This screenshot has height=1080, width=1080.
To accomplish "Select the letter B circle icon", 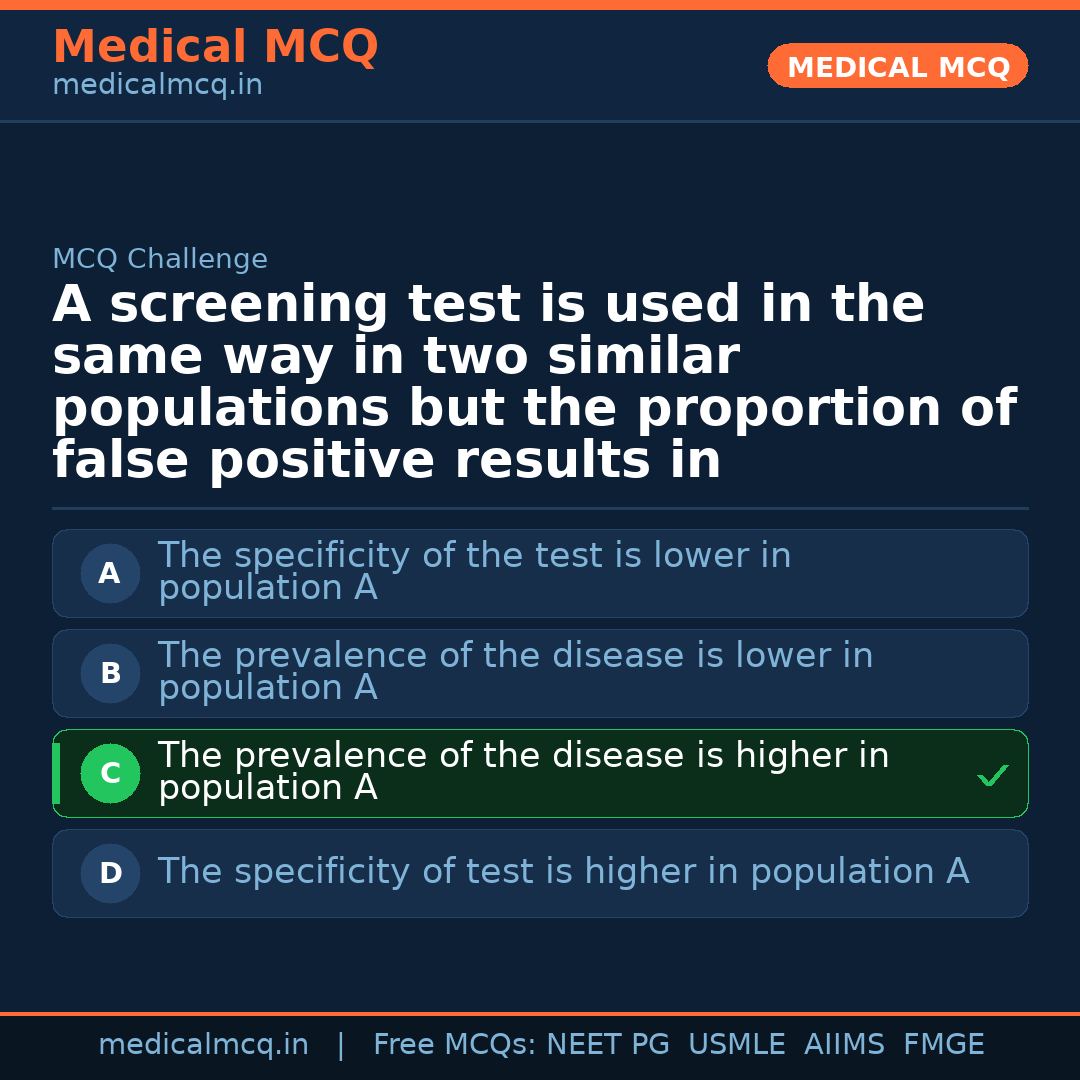I will (110, 674).
